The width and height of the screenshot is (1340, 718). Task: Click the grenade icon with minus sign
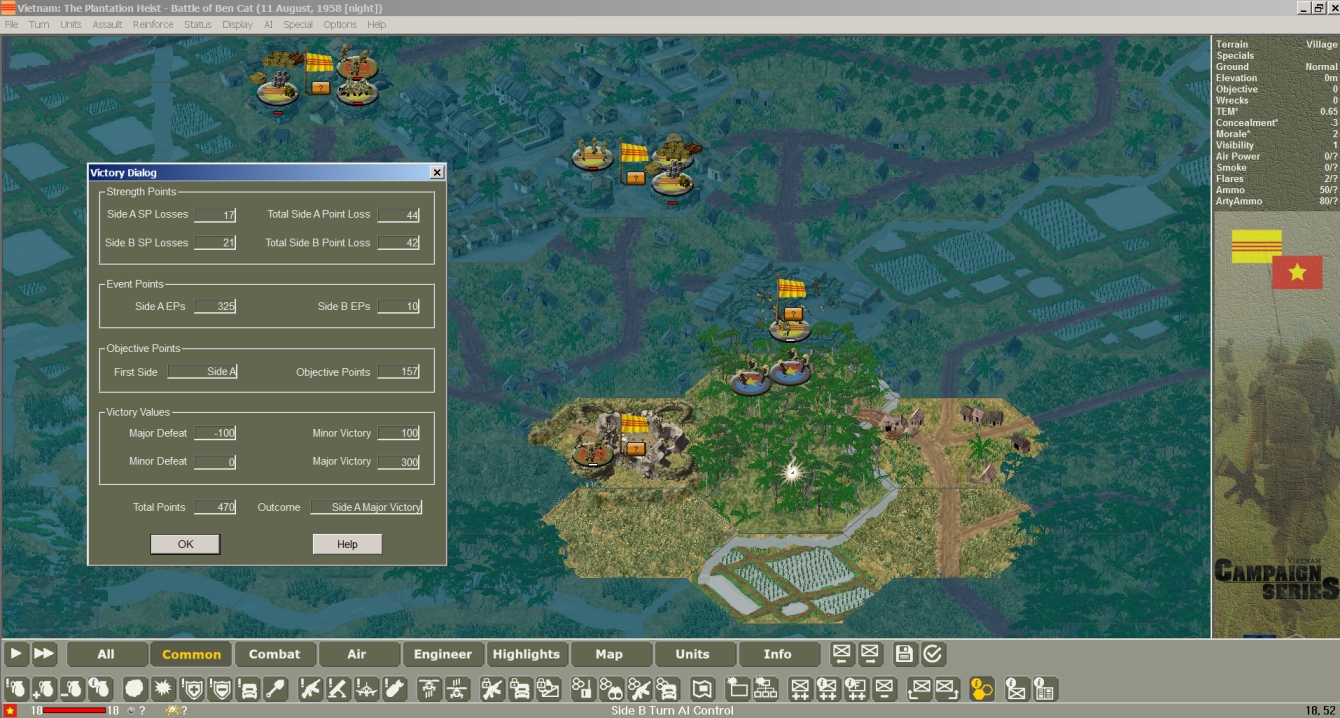[72, 689]
